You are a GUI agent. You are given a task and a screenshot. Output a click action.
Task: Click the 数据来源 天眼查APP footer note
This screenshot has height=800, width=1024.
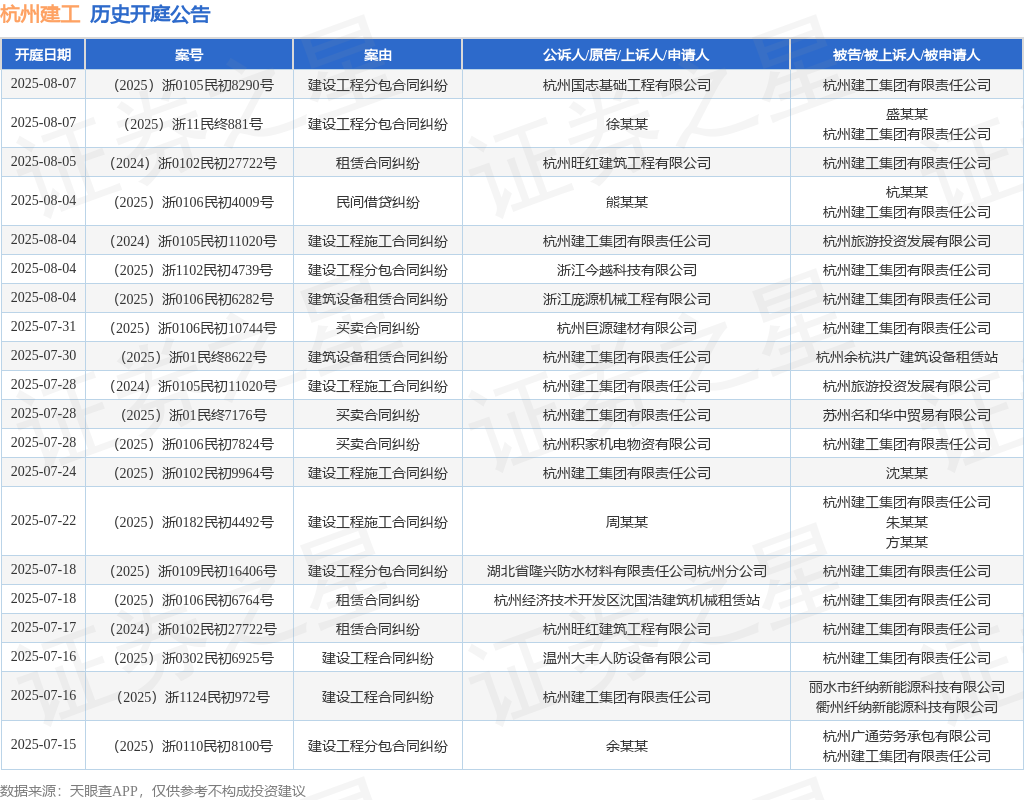(x=153, y=792)
